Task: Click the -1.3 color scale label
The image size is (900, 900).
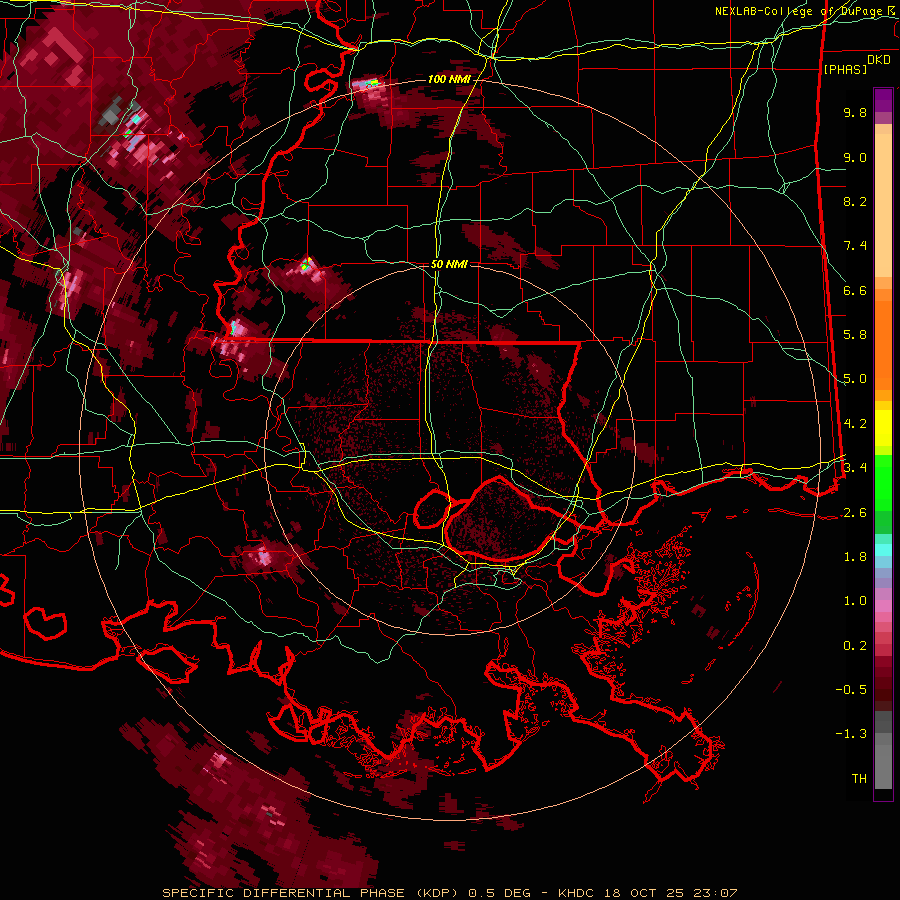Action: (x=851, y=734)
